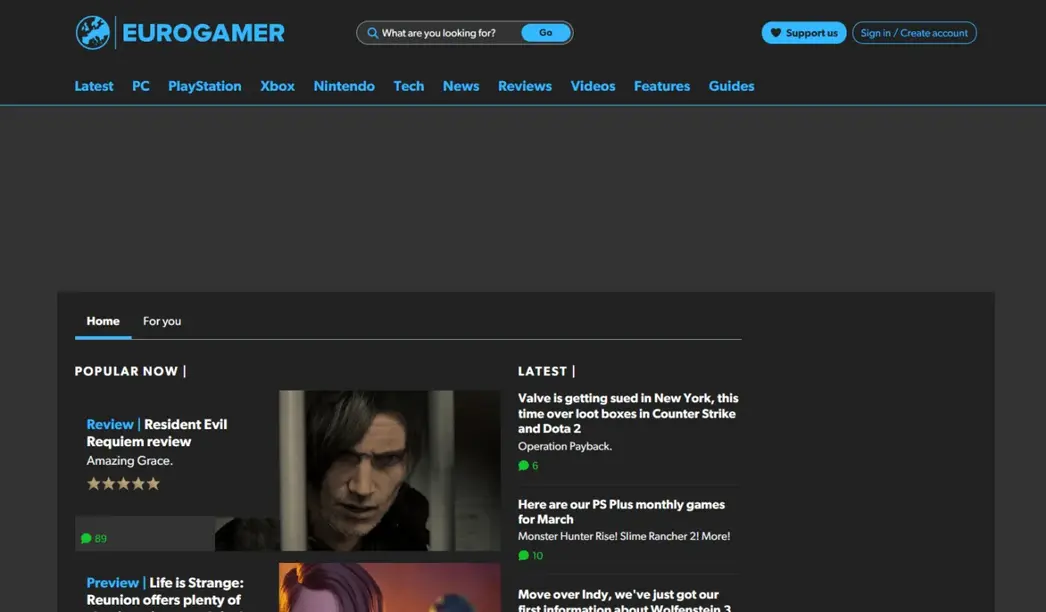The height and width of the screenshot is (612, 1046).
Task: Click the Eurogamer globe logo icon
Action: coord(93,33)
